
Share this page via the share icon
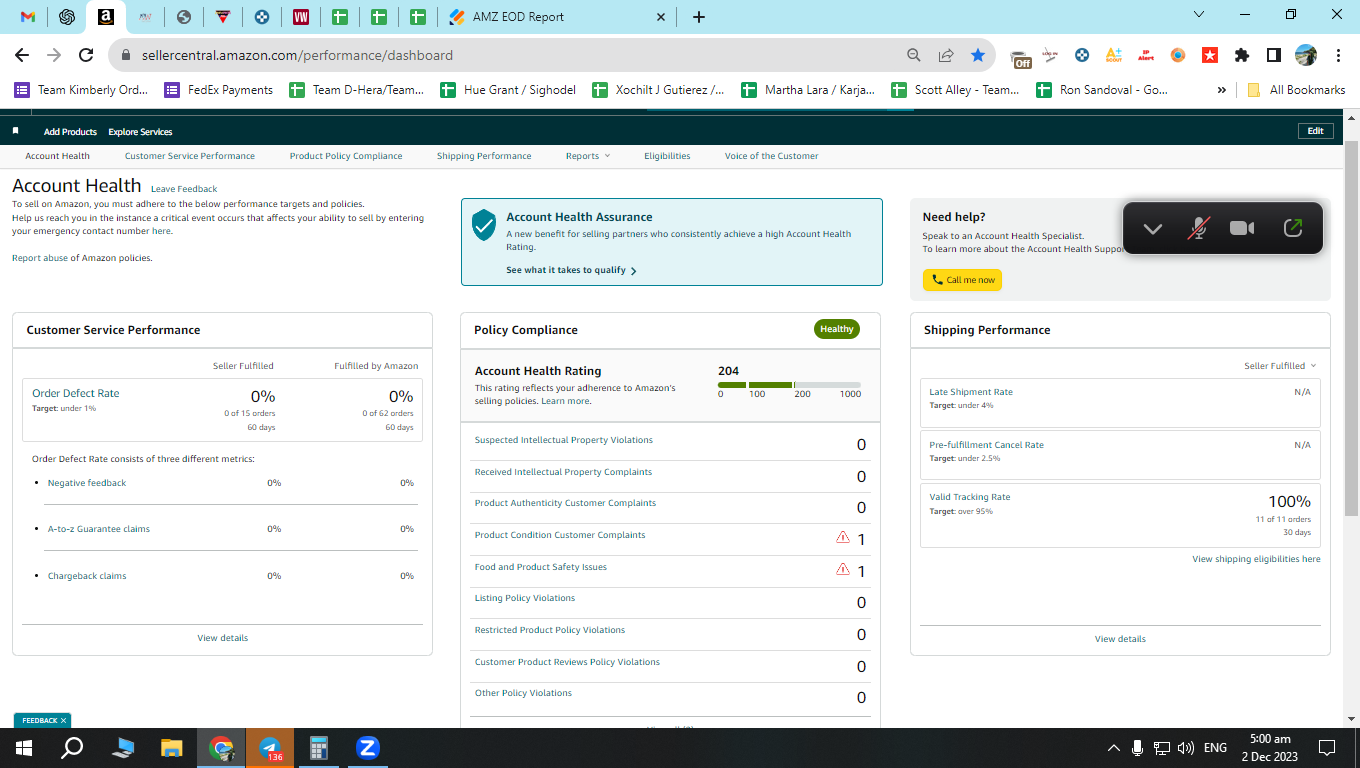point(946,55)
